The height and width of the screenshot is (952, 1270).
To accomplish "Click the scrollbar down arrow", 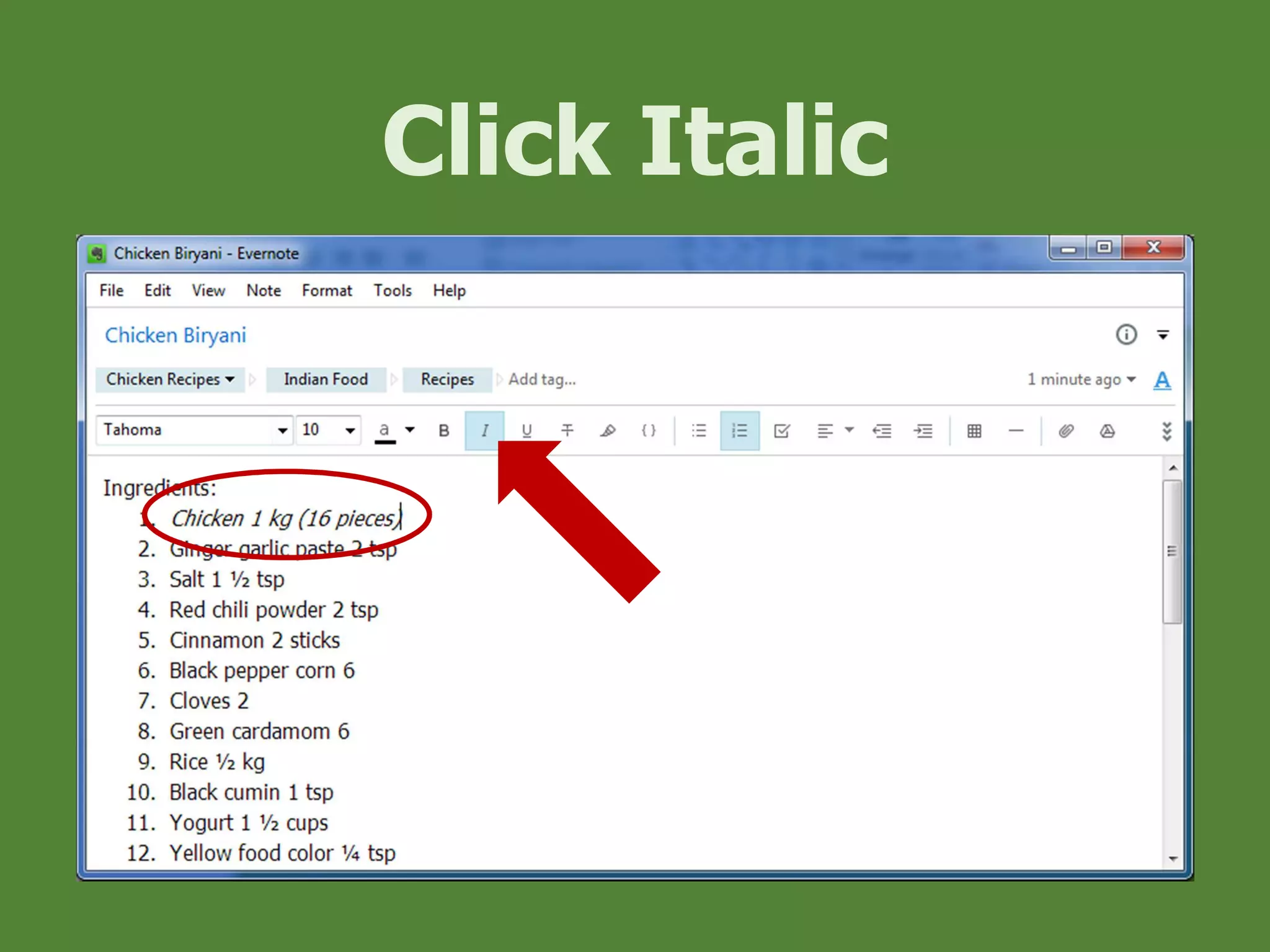I will [1173, 858].
